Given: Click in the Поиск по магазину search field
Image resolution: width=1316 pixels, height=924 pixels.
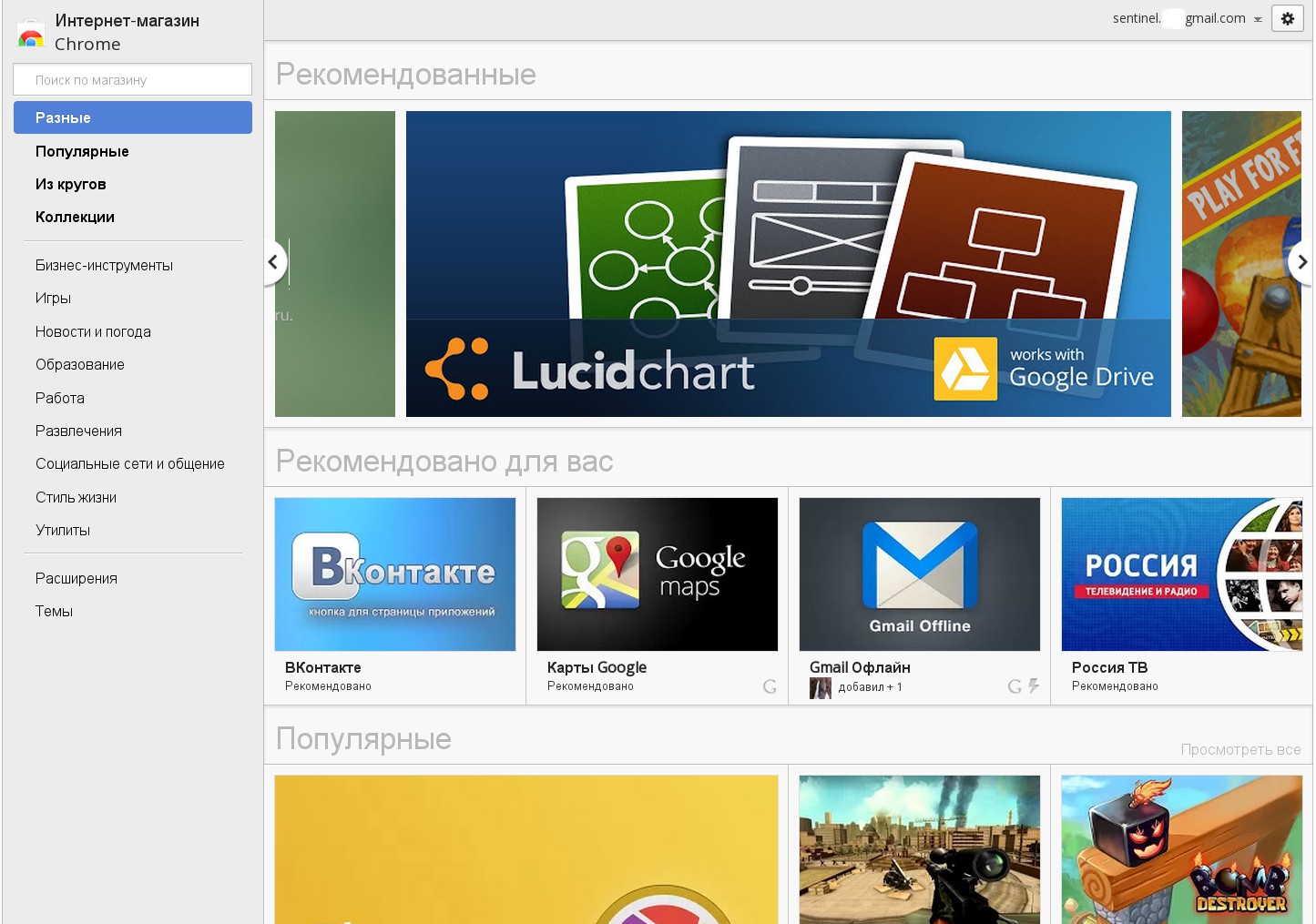Looking at the screenshot, I should point(133,80).
